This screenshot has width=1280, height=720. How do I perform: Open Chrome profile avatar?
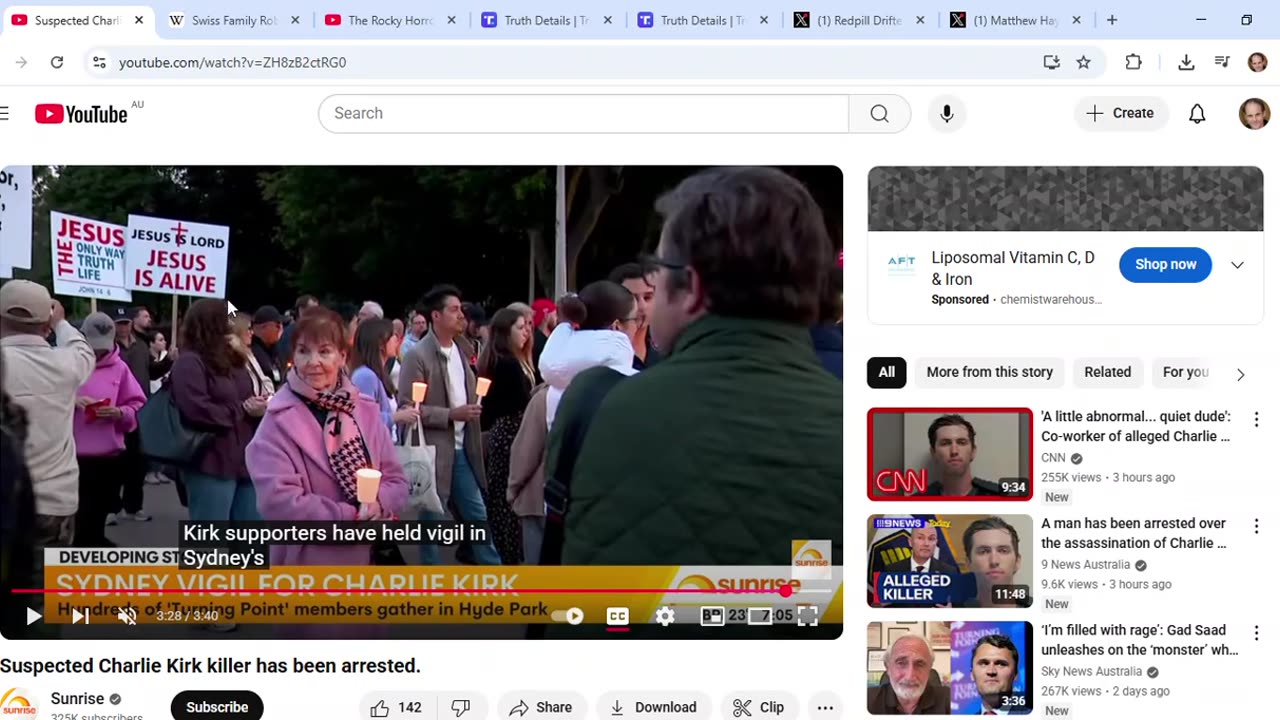[1258, 62]
